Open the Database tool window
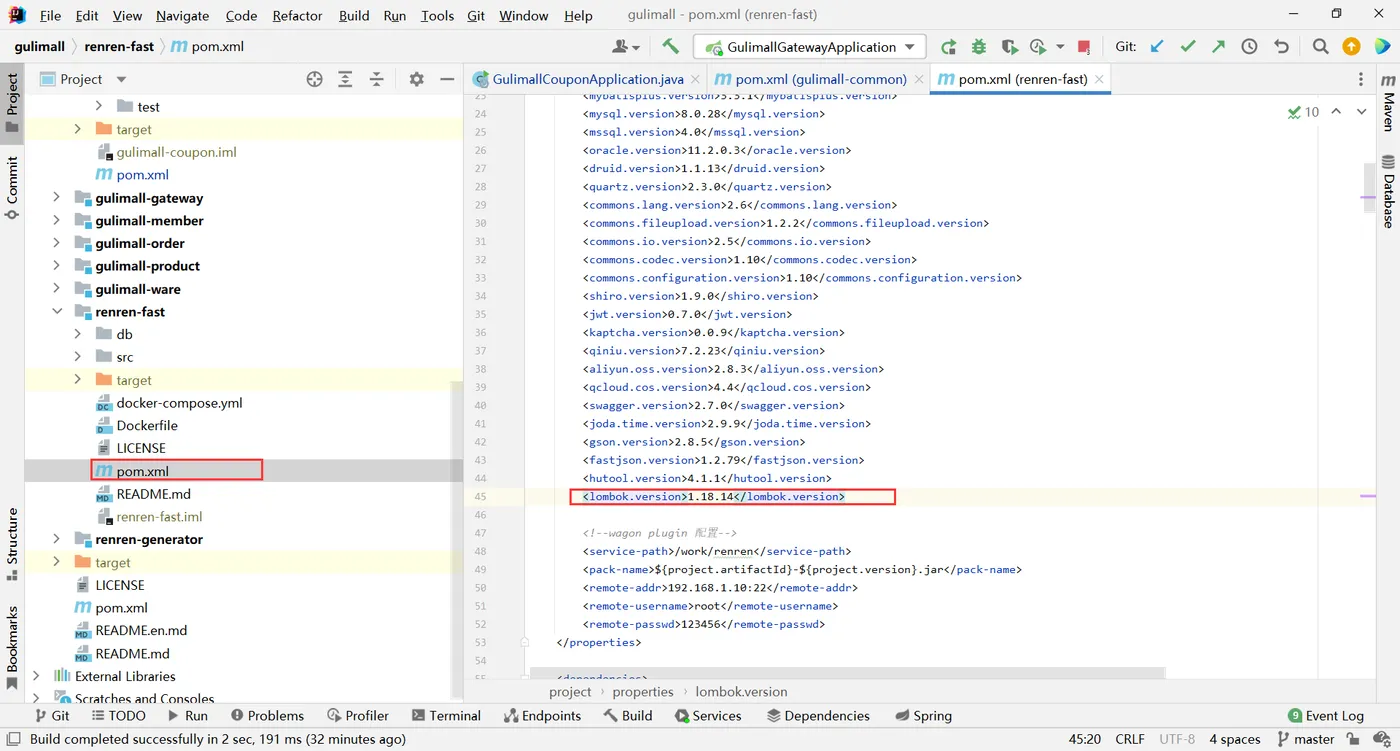This screenshot has height=751, width=1400. click(x=1388, y=191)
